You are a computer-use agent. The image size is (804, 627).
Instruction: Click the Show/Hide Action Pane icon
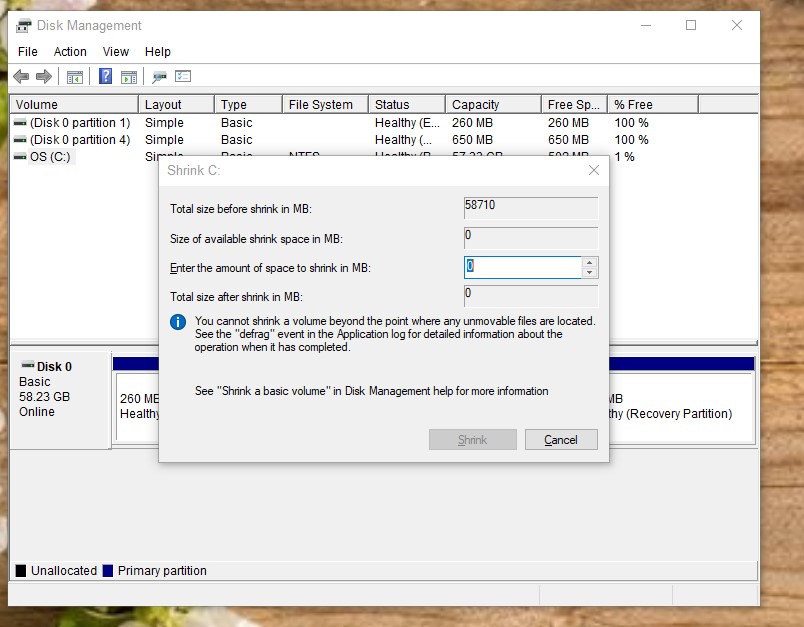click(x=129, y=77)
